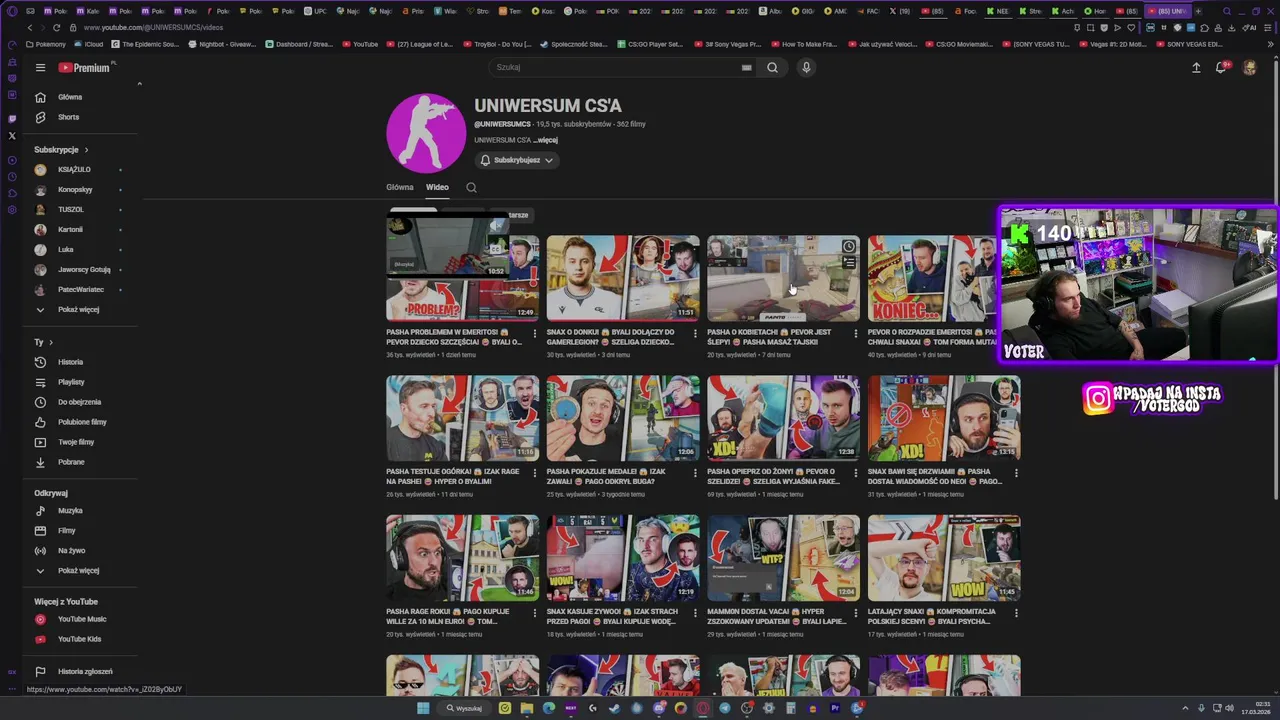Image resolution: width=1280 pixels, height=720 pixels.
Task: Open Muzyka under Odkrywaj
Action: [70, 511]
